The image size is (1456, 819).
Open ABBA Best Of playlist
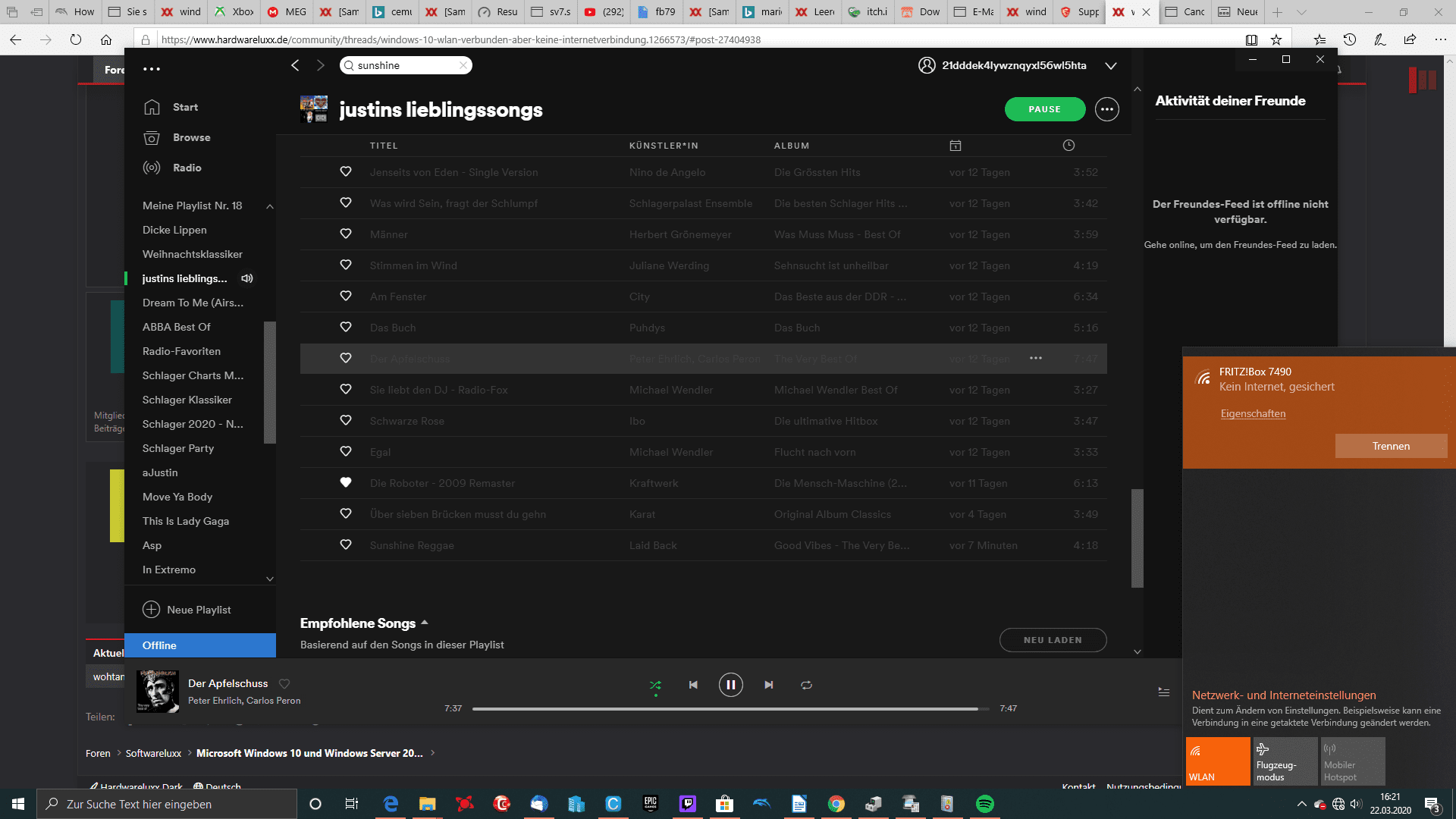tap(177, 327)
